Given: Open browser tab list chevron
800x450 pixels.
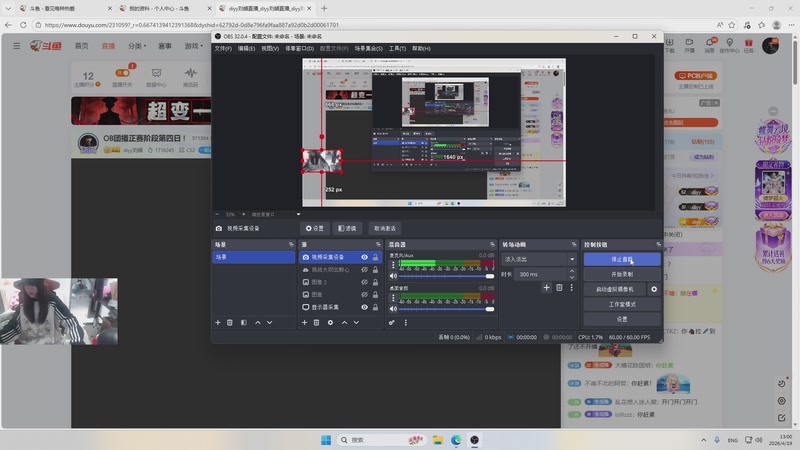Looking at the screenshot, I should [8, 9].
